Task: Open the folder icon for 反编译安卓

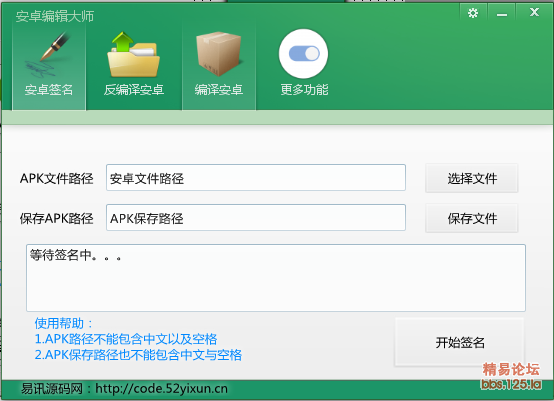Action: point(134,55)
